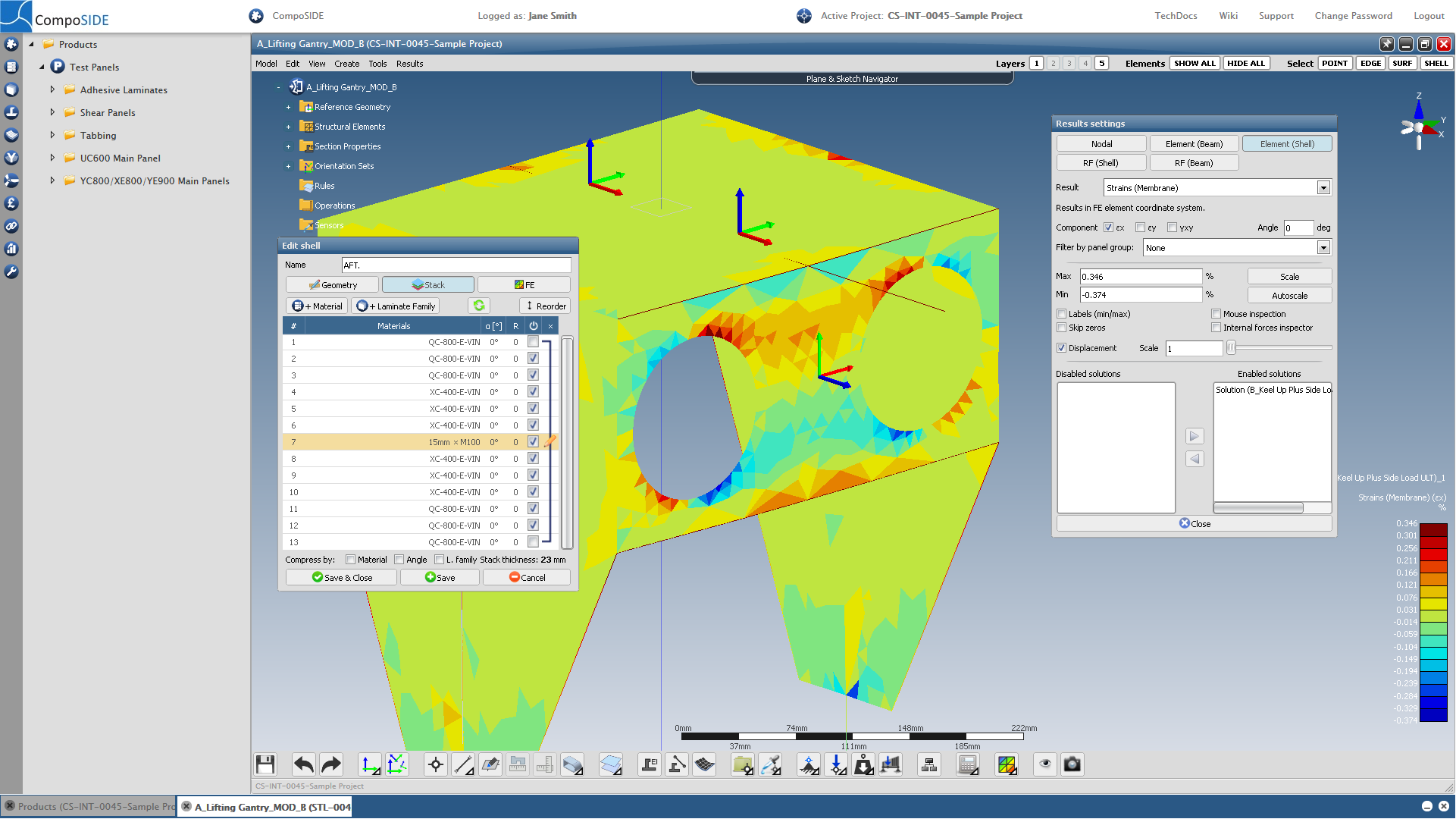The height and width of the screenshot is (819, 1456).
Task: Click the displacement scale slider handle
Action: [x=1232, y=348]
